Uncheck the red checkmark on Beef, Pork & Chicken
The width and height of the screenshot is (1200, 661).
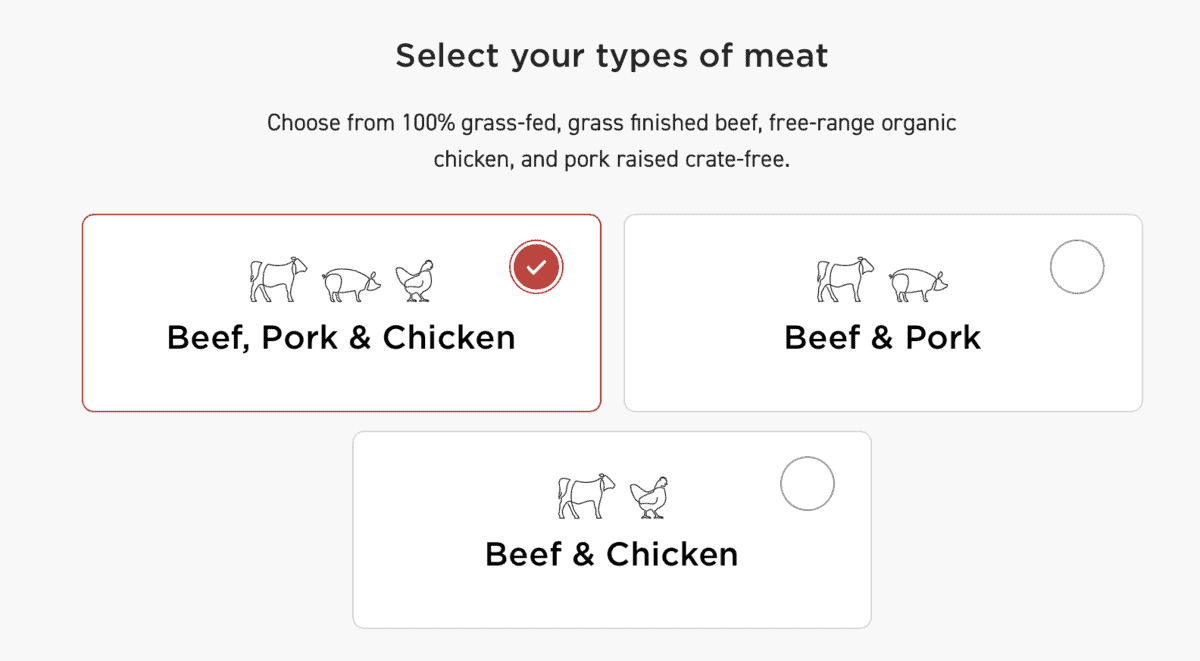[537, 267]
